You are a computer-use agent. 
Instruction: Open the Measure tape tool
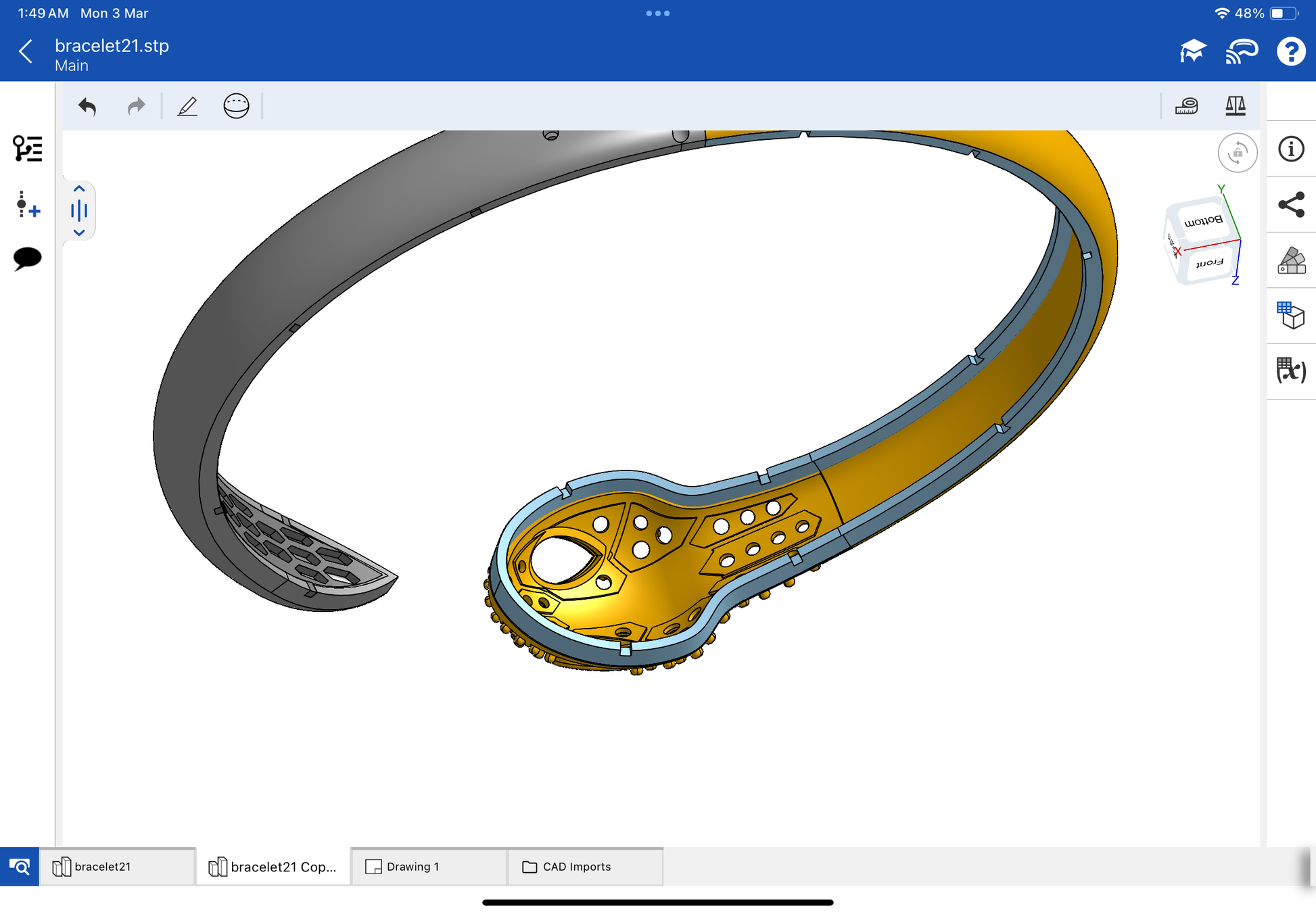1186,106
